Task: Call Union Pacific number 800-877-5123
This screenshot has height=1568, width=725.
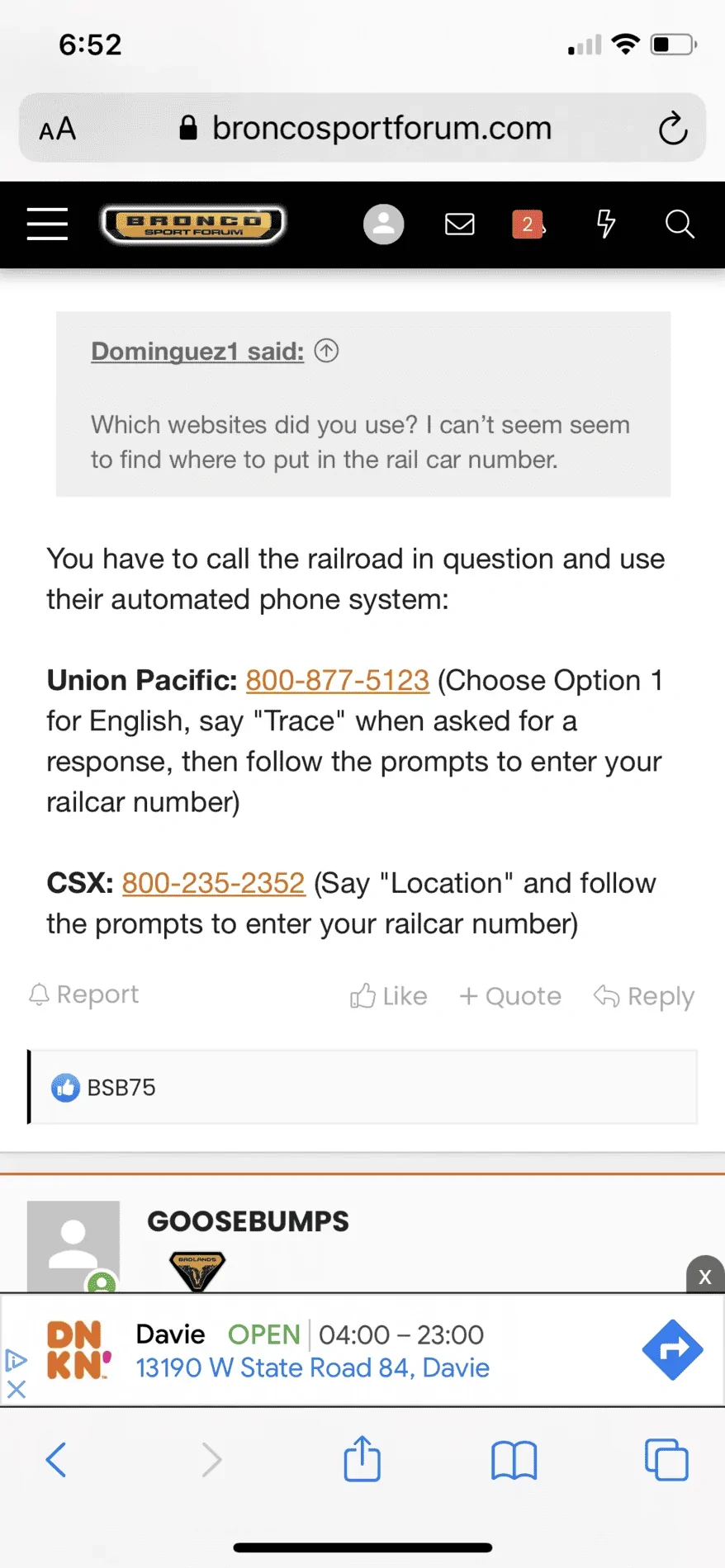Action: [337, 680]
